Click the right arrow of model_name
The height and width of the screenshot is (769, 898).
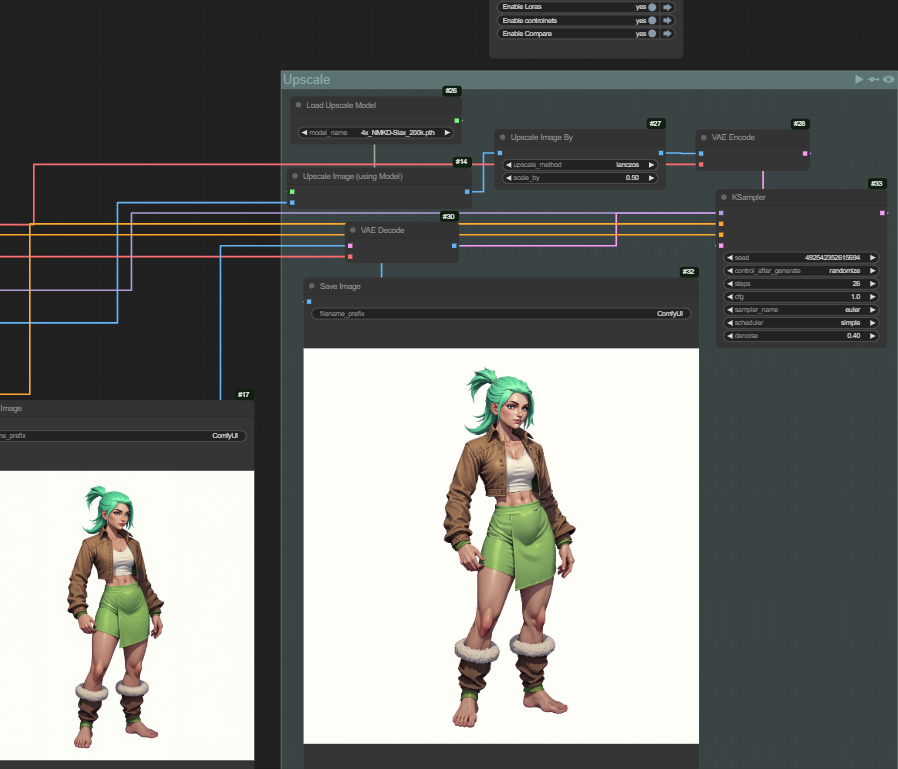point(447,133)
